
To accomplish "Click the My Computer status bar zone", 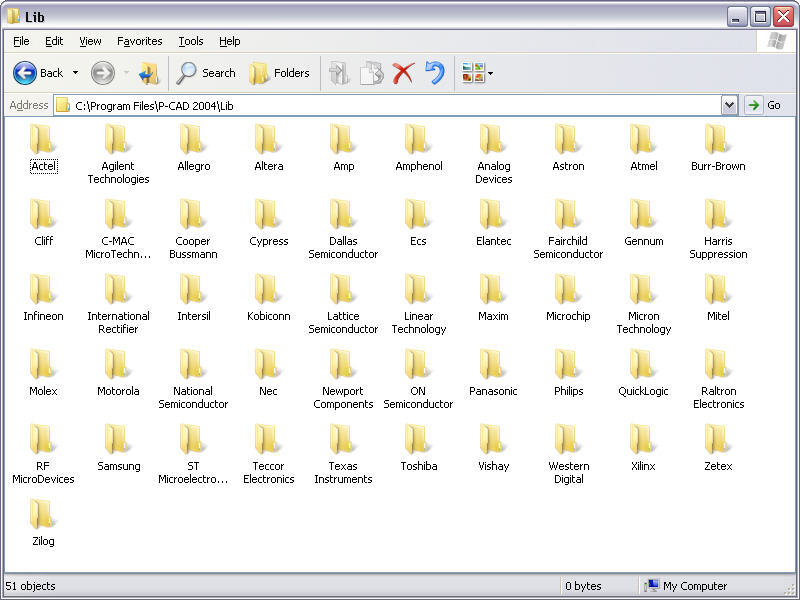I will point(686,586).
